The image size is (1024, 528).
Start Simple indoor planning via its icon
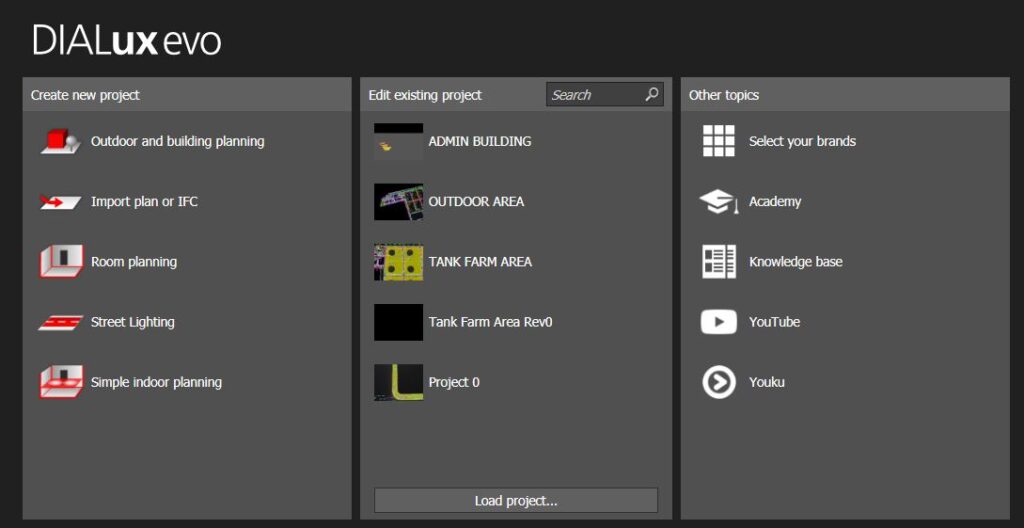click(x=60, y=382)
